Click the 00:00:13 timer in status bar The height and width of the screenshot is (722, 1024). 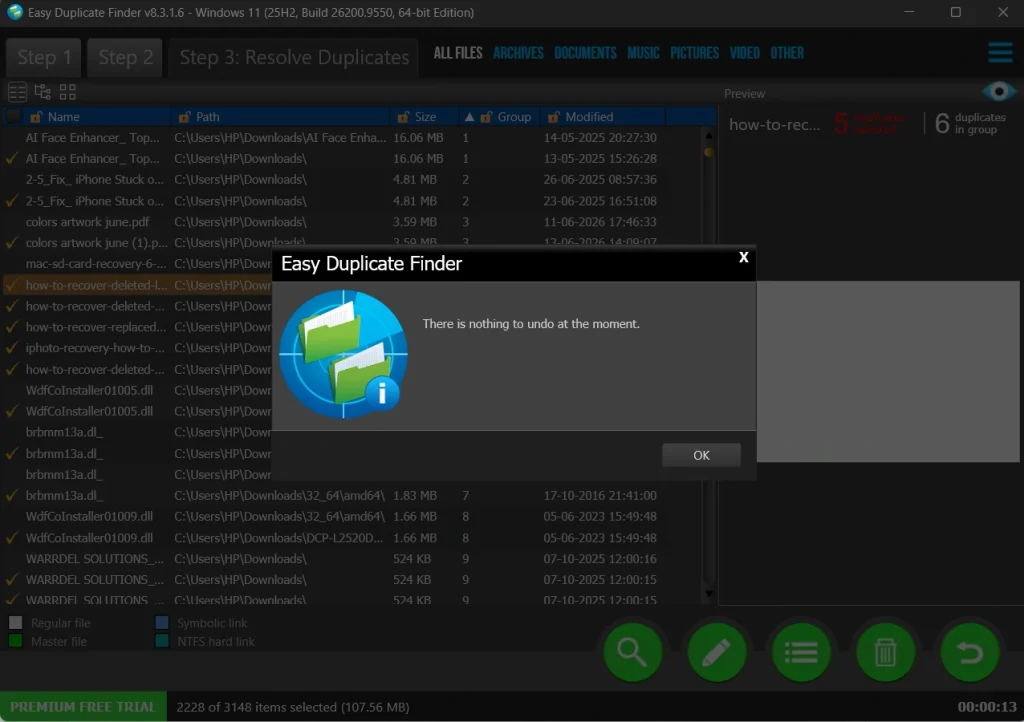point(987,707)
